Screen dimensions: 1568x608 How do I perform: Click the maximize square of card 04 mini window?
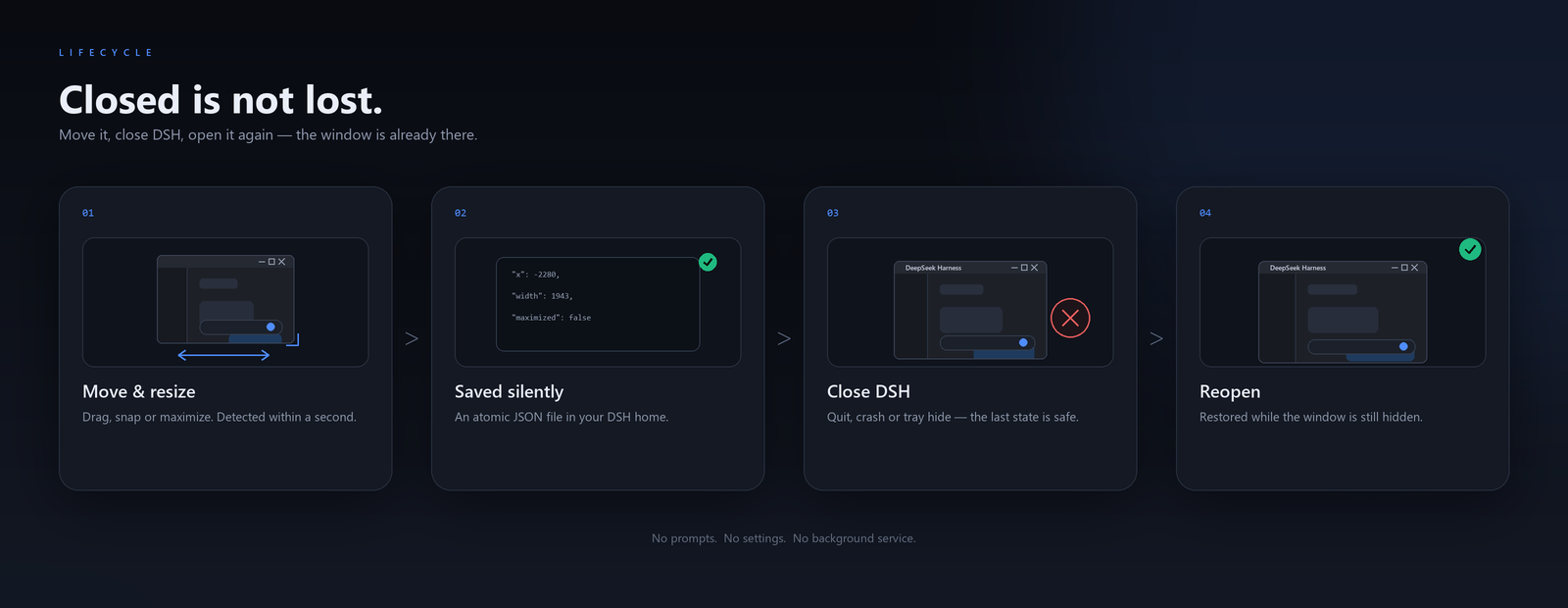pyautogui.click(x=1404, y=268)
